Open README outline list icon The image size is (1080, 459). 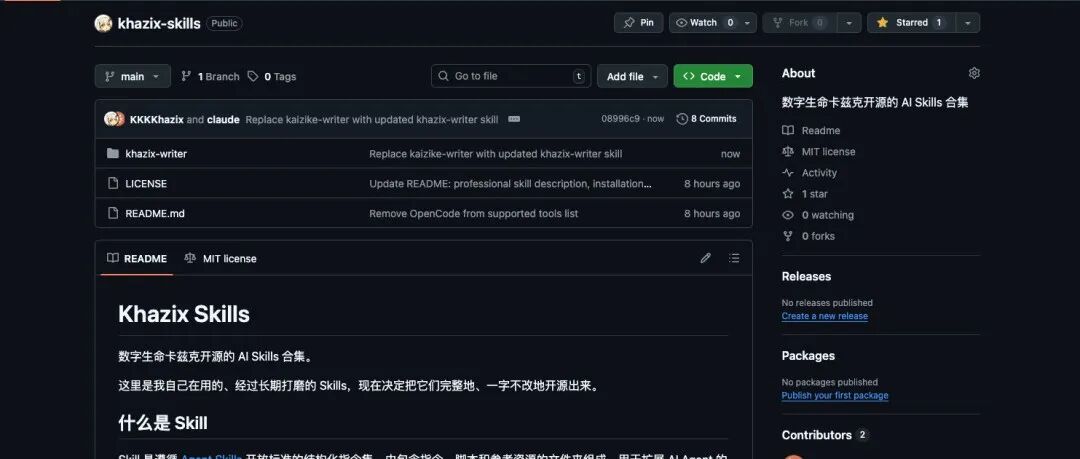click(x=734, y=258)
